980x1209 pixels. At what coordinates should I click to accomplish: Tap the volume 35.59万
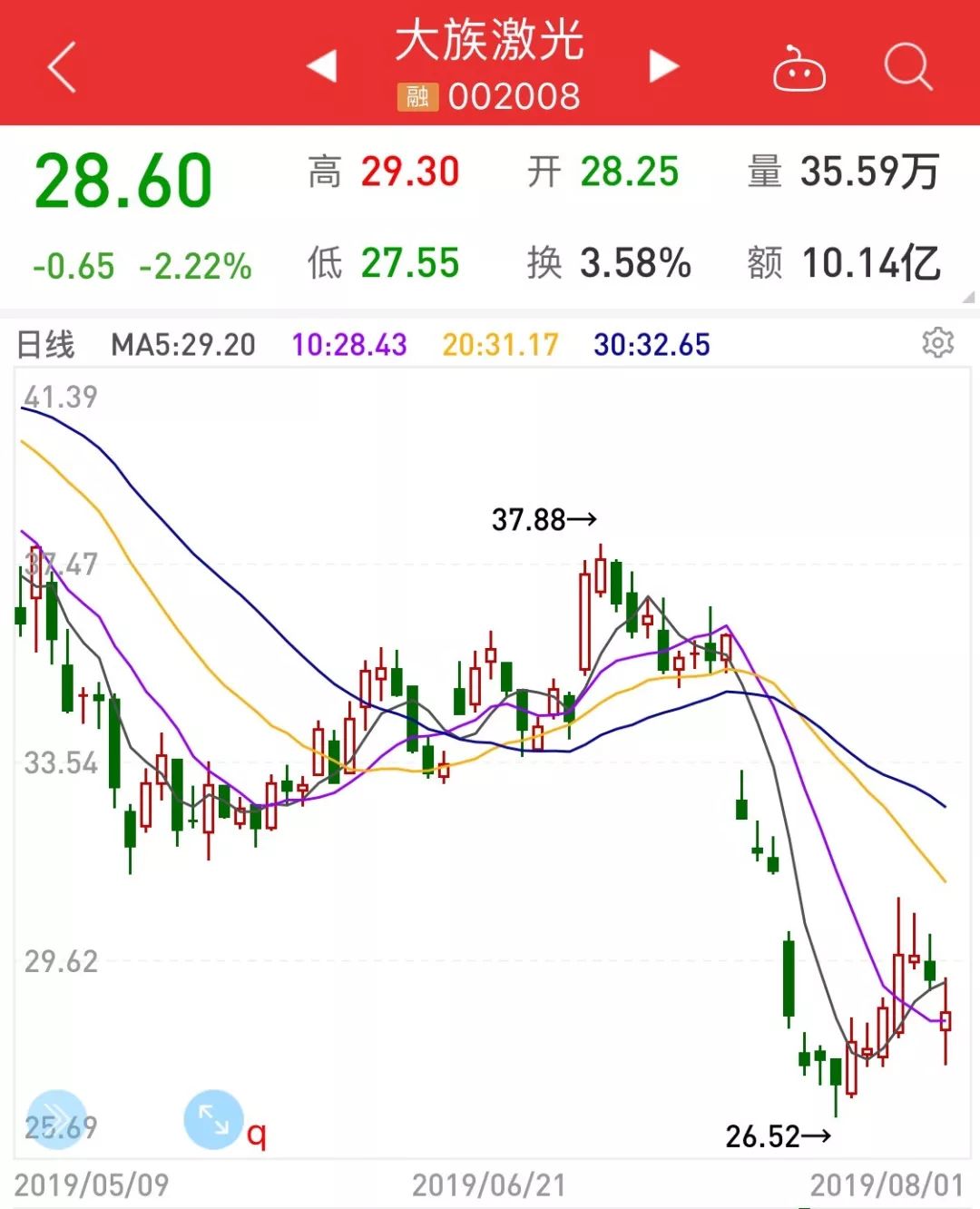click(869, 172)
